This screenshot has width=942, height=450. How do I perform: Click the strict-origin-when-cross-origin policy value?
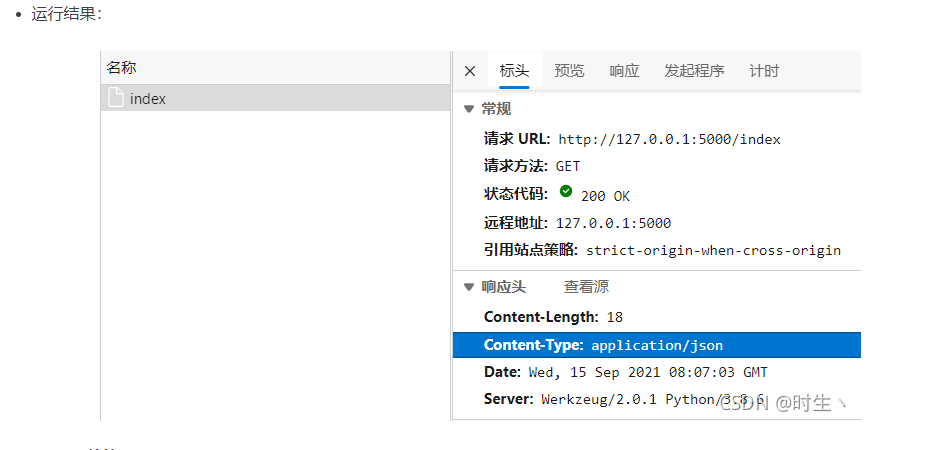click(714, 251)
